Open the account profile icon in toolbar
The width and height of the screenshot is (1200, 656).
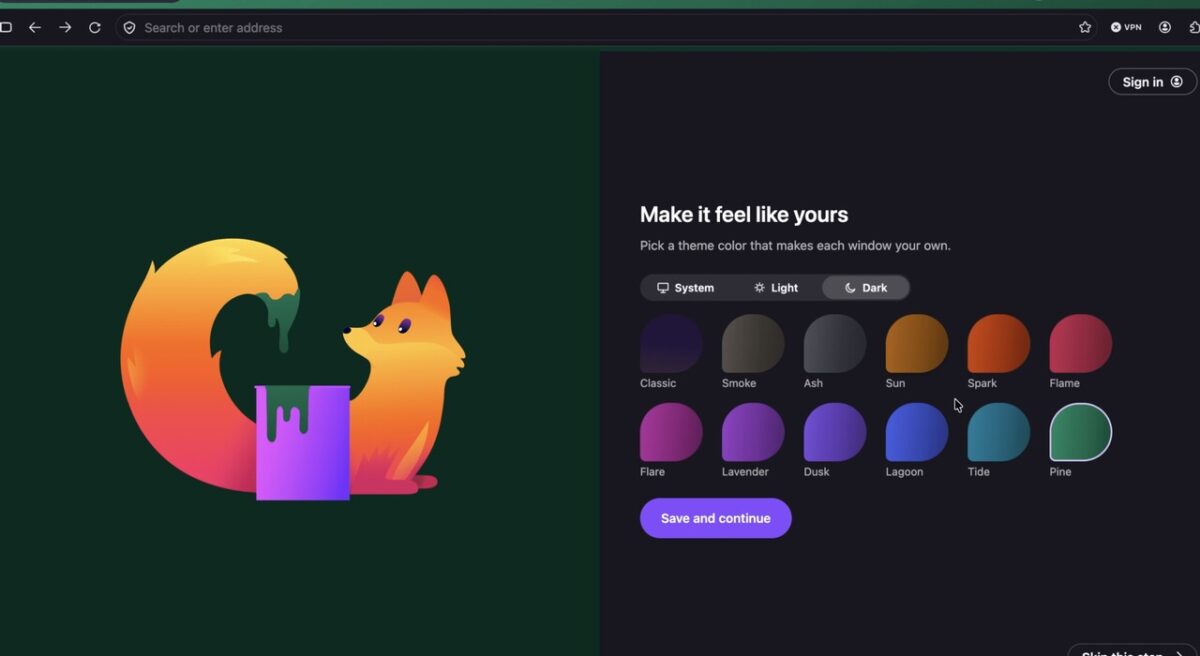point(1165,28)
